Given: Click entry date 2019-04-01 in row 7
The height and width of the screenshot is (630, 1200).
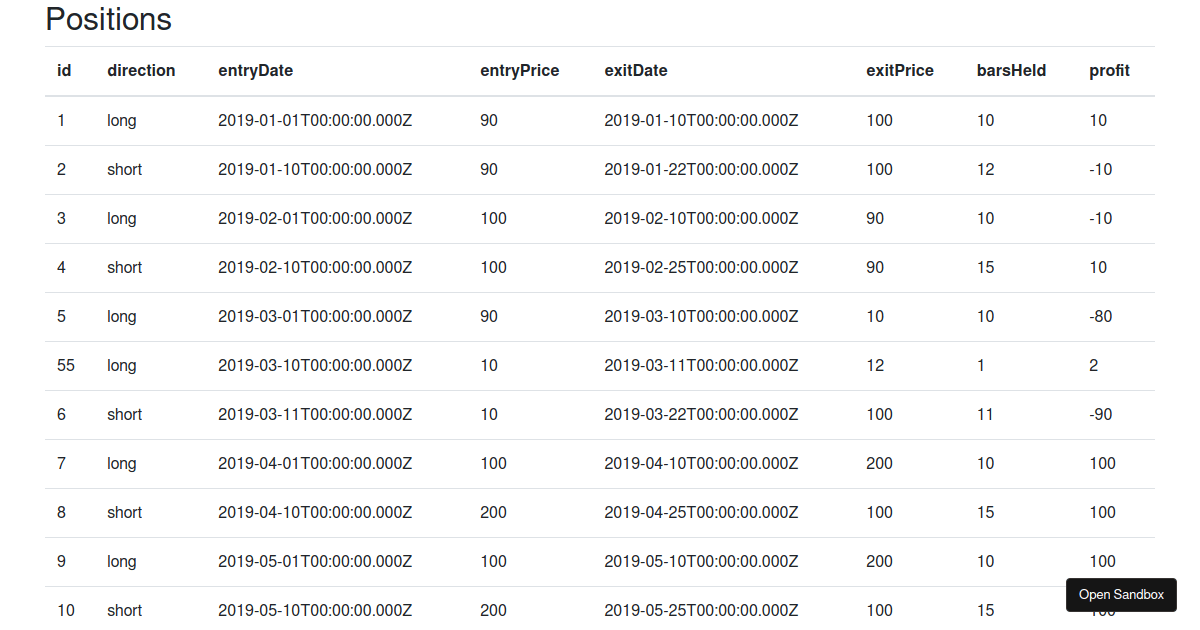Looking at the screenshot, I should tap(315, 463).
